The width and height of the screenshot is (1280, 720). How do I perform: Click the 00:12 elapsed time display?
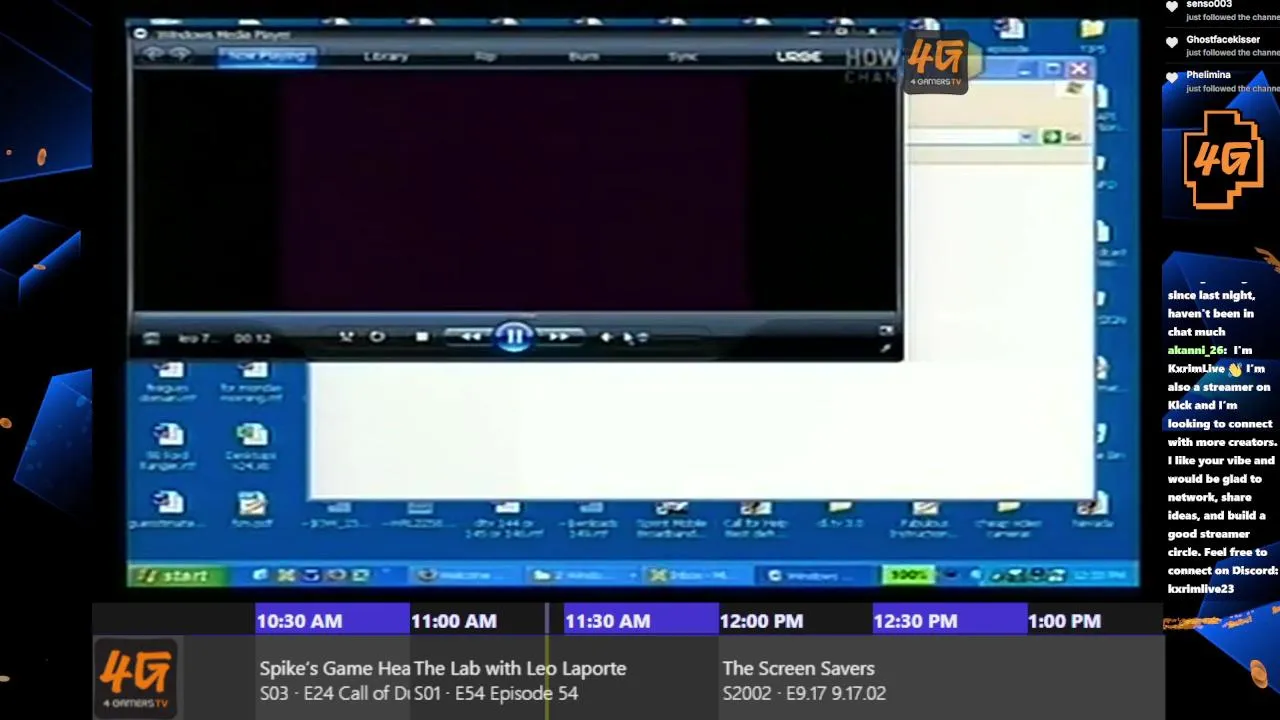point(253,338)
